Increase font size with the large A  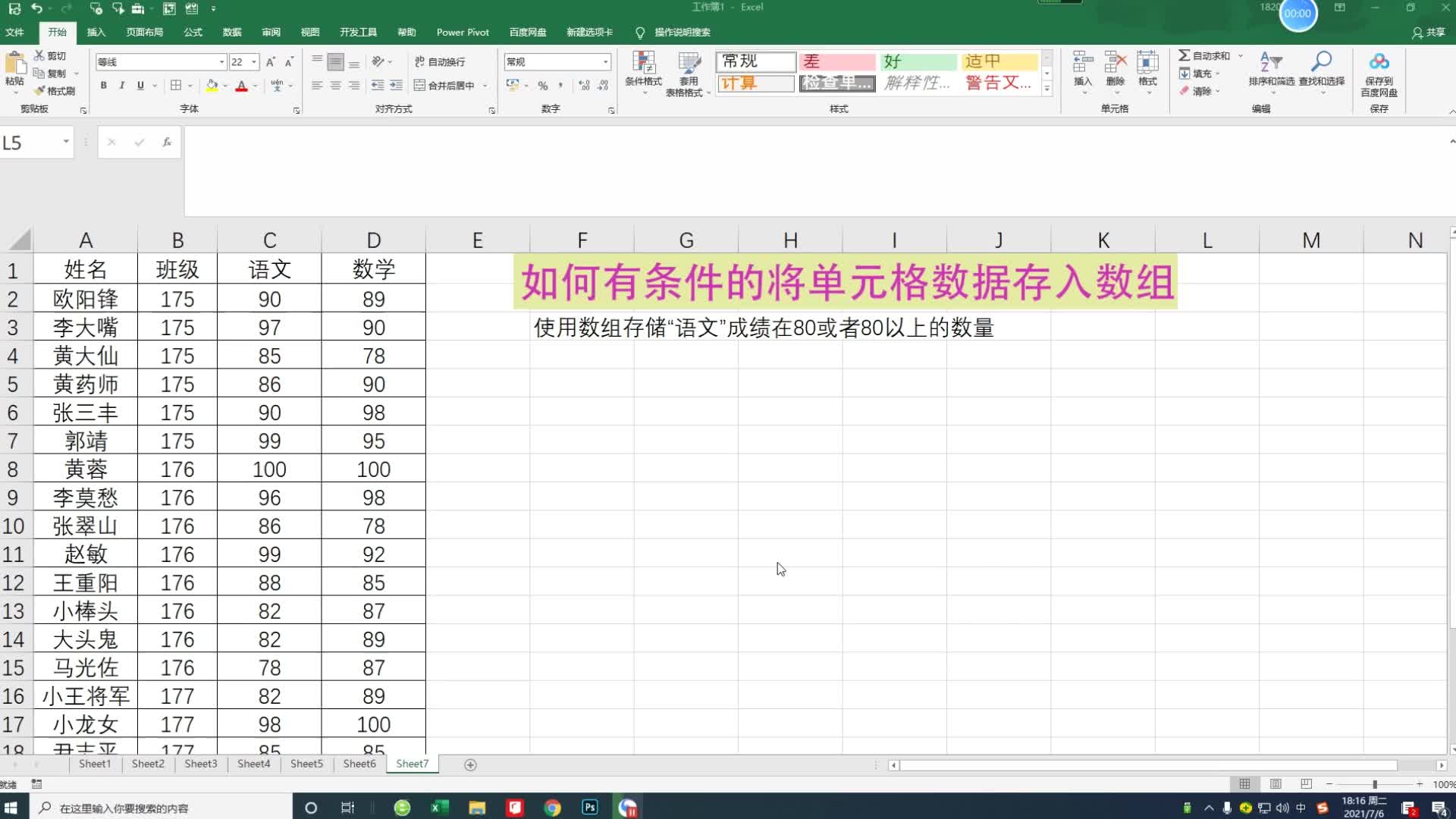coord(271,62)
